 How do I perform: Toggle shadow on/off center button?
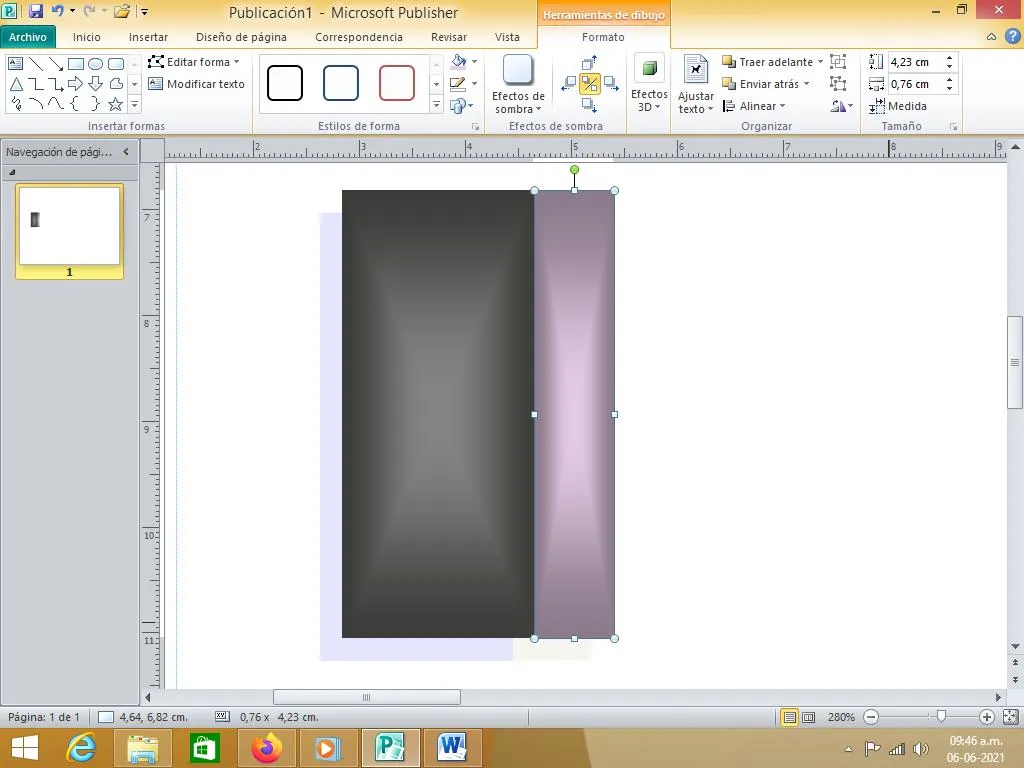[590, 84]
